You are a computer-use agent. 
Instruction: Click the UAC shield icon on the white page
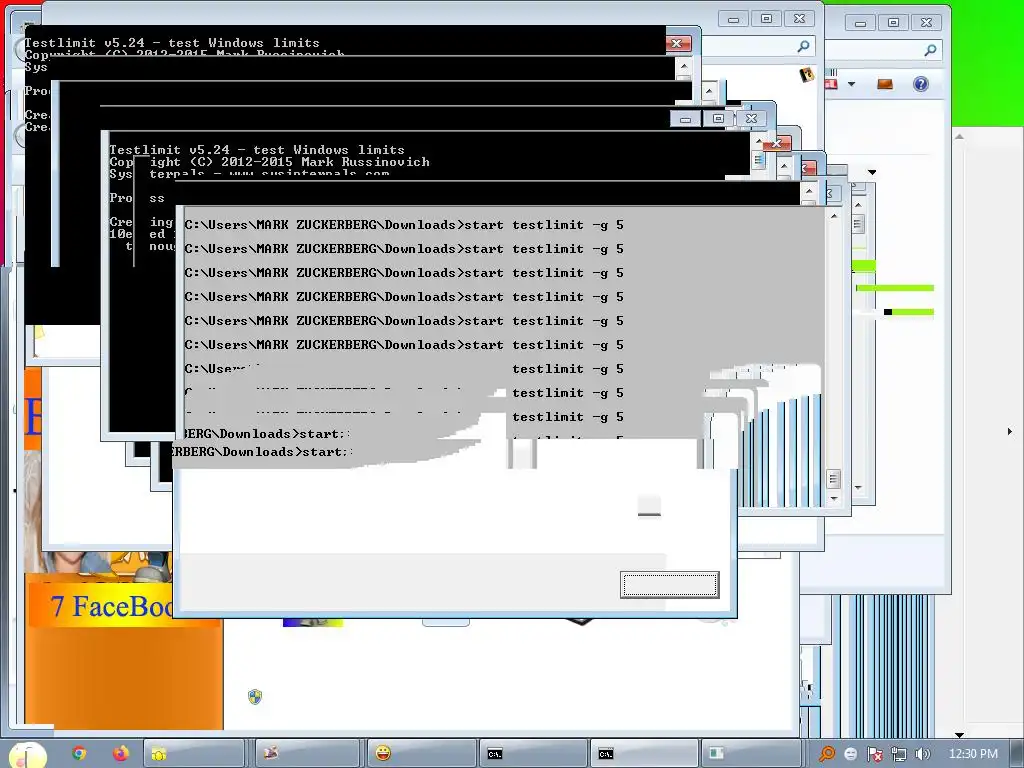coord(255,697)
